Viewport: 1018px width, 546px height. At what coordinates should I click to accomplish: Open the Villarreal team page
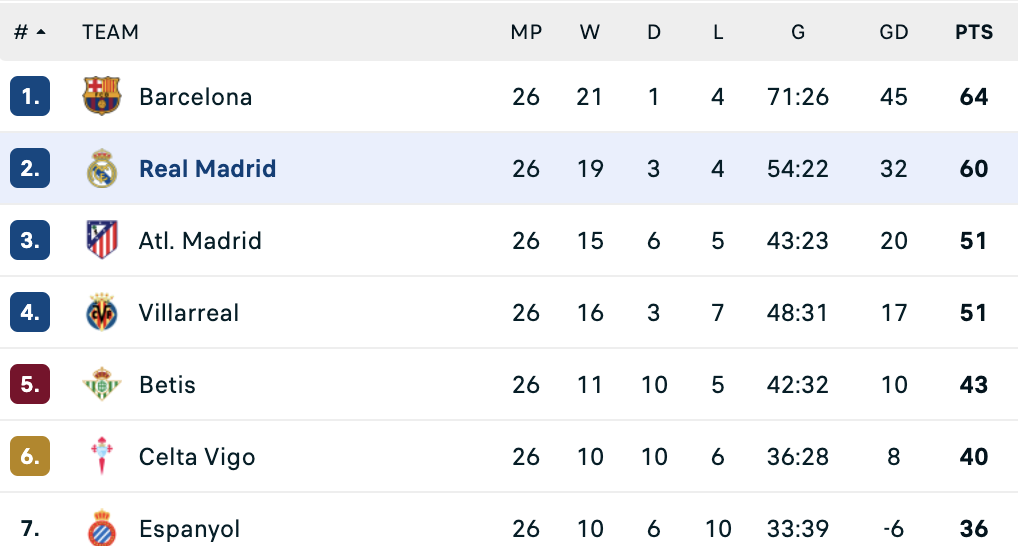[x=189, y=313]
